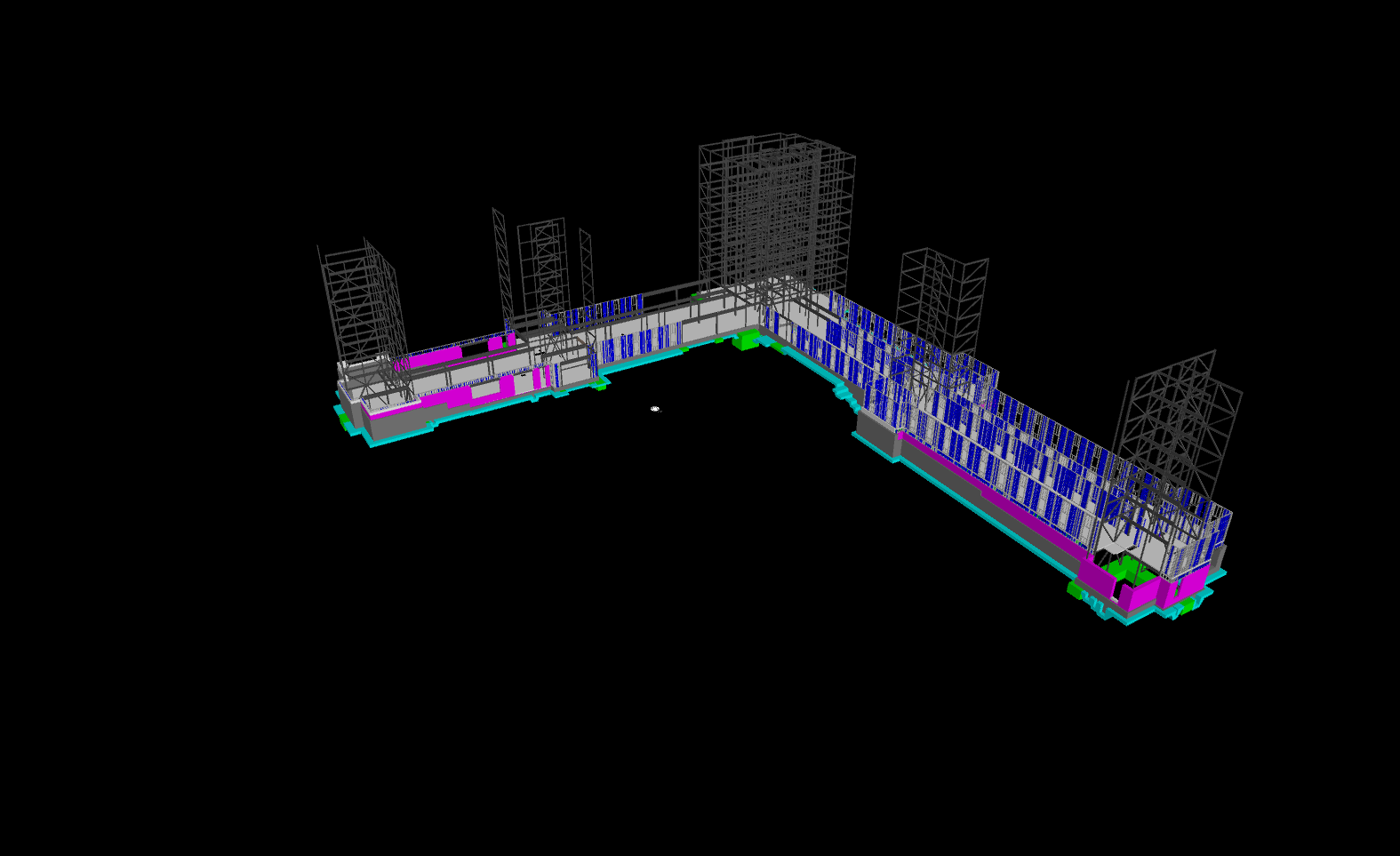Viewport: 1400px width, 856px height.
Task: Click the green block at the building's inner corner
Action: point(747,340)
